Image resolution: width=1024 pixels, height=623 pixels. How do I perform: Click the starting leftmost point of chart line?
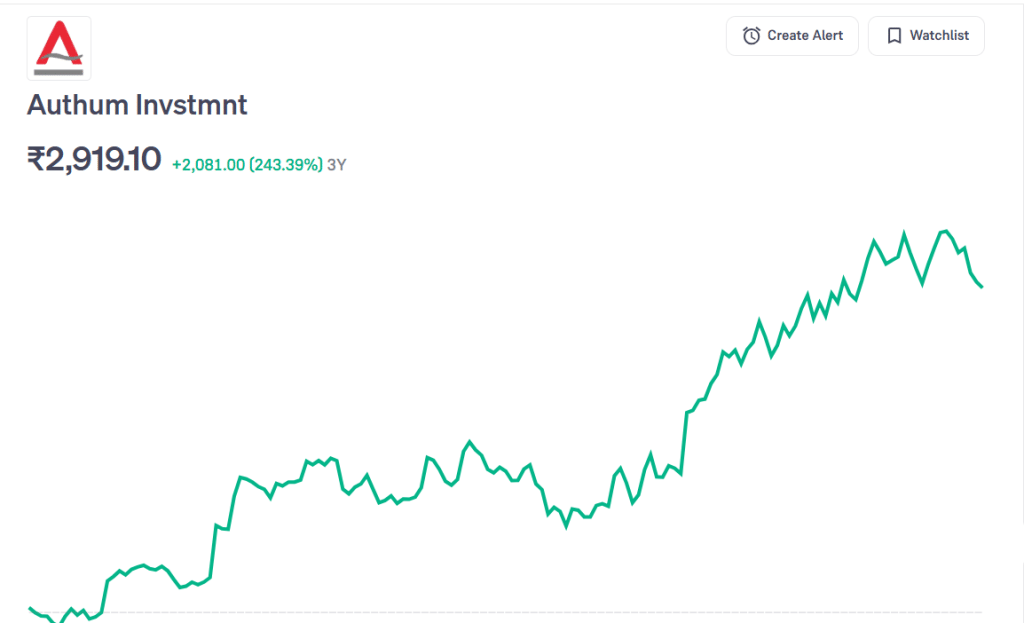[30, 608]
